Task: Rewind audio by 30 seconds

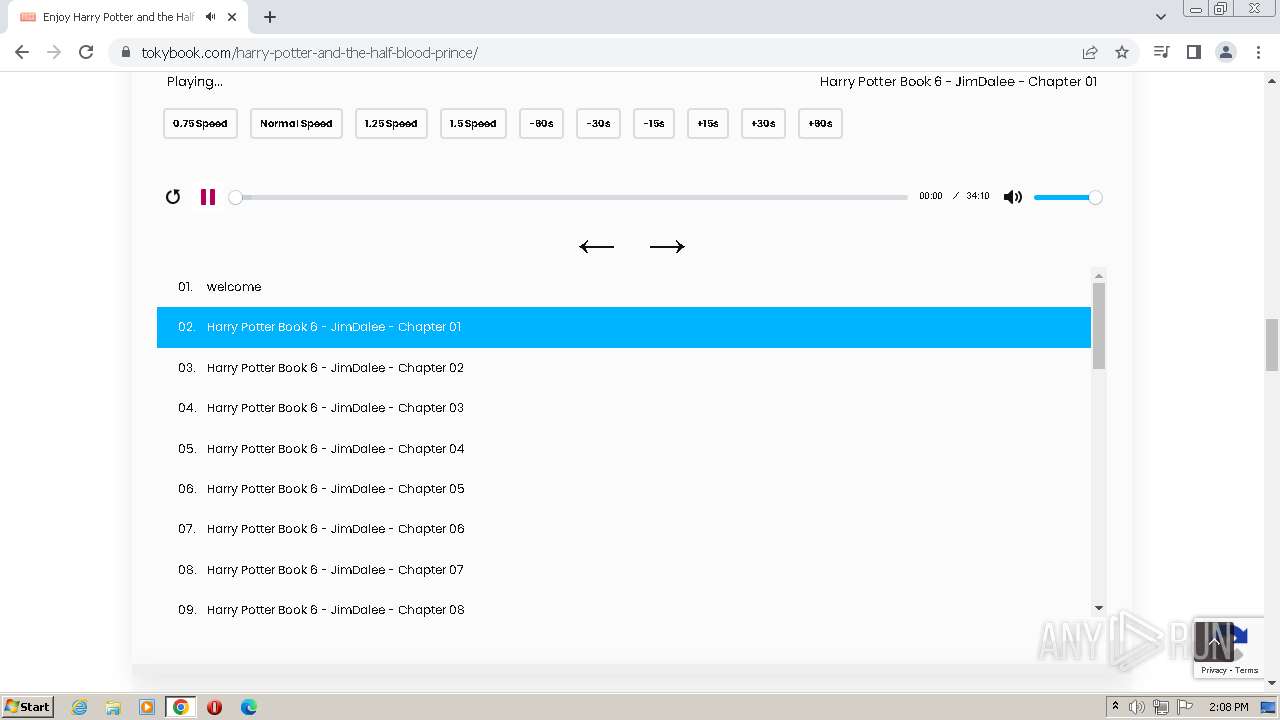Action: pyautogui.click(x=598, y=124)
